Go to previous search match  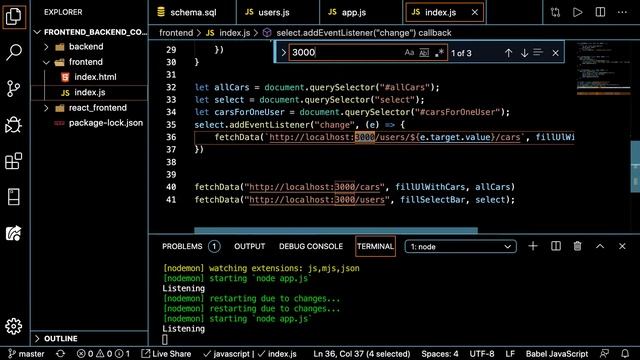click(x=508, y=53)
